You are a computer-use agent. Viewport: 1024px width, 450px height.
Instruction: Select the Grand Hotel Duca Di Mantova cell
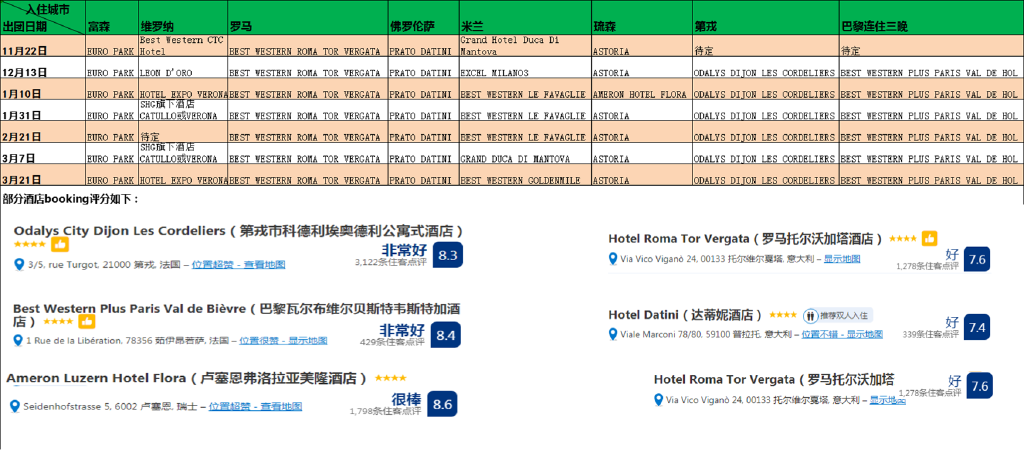click(526, 46)
